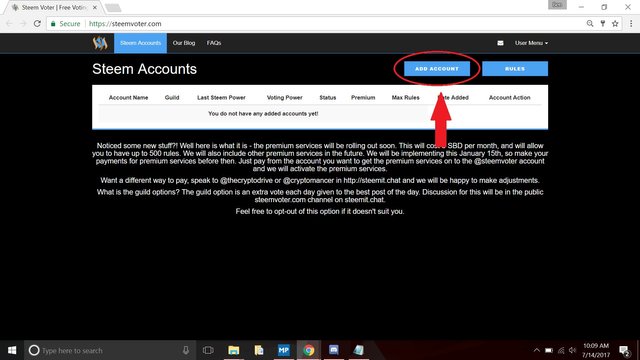Open the MP app on the taskbar
Viewport: 640px width, 360px height.
click(284, 350)
